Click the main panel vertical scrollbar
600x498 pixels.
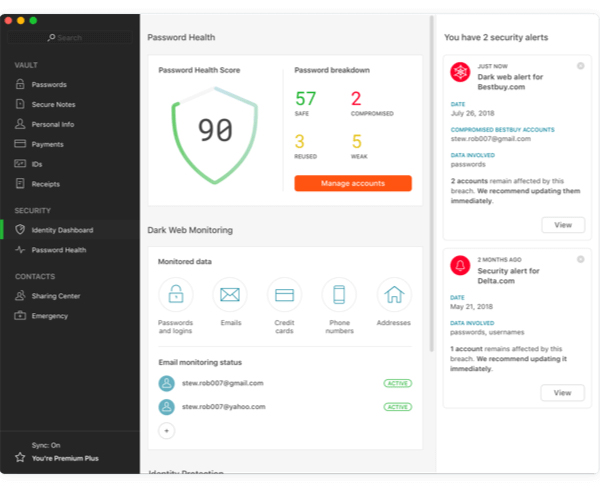tap(432, 184)
